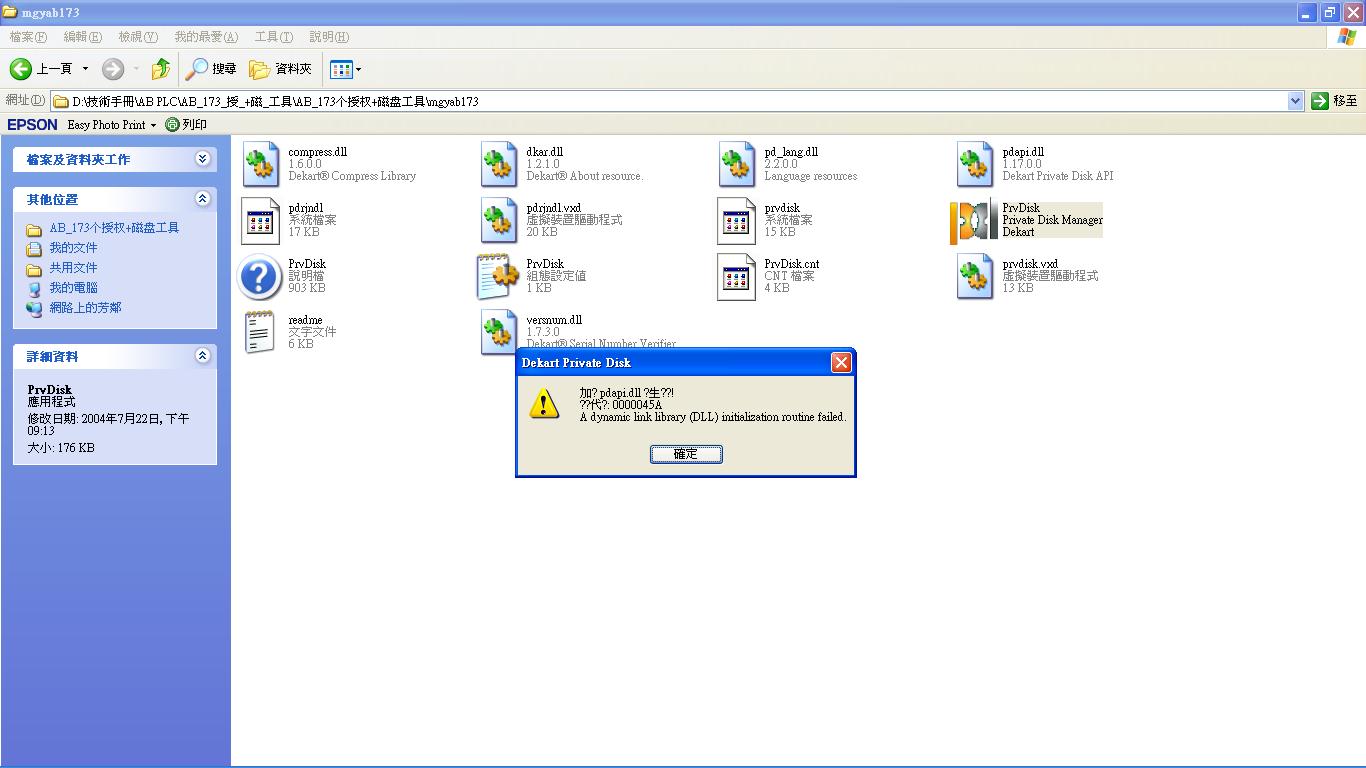The image size is (1366, 768).
Task: Open the Search toolbar button
Action: (211, 69)
